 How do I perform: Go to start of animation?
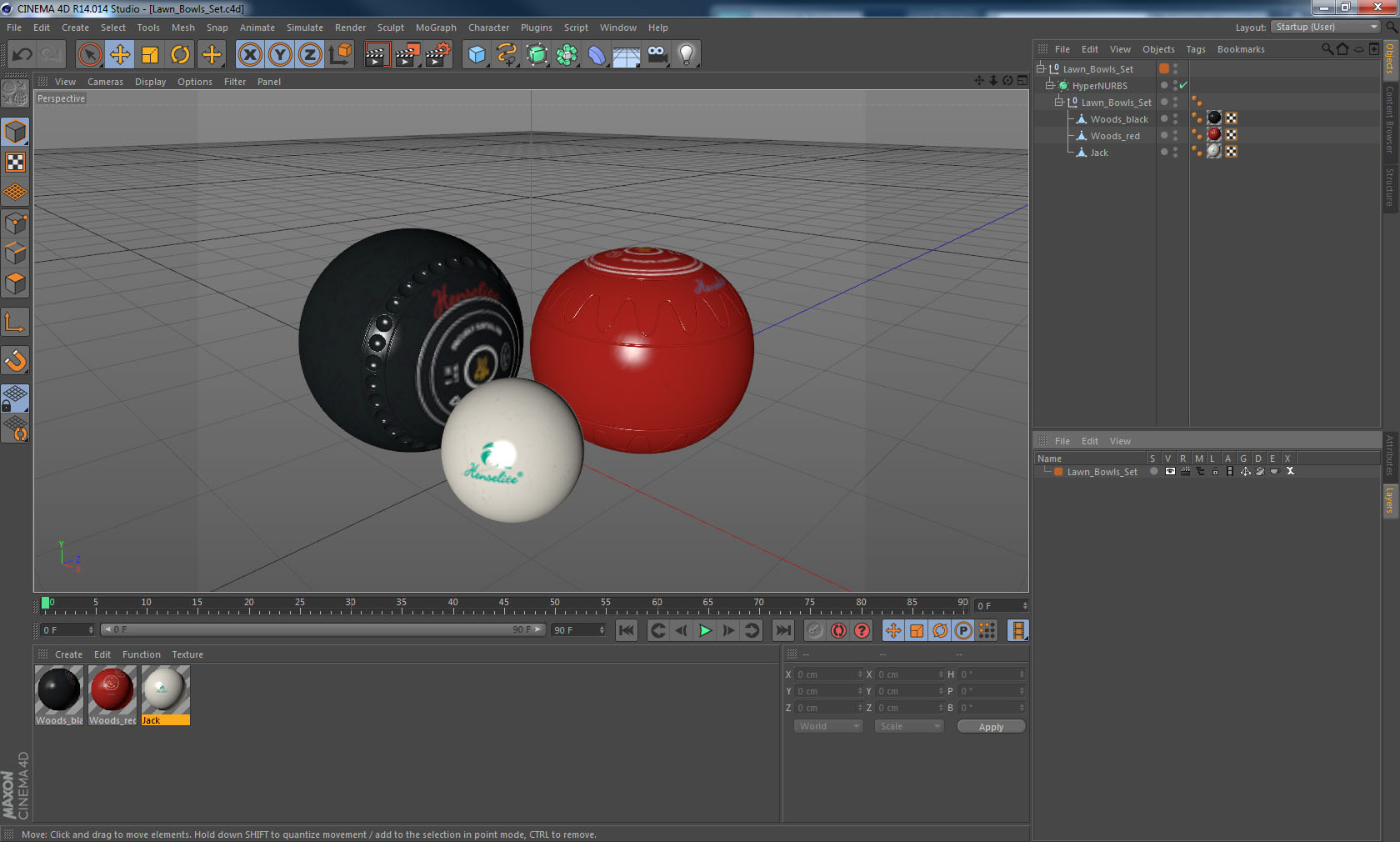click(627, 630)
